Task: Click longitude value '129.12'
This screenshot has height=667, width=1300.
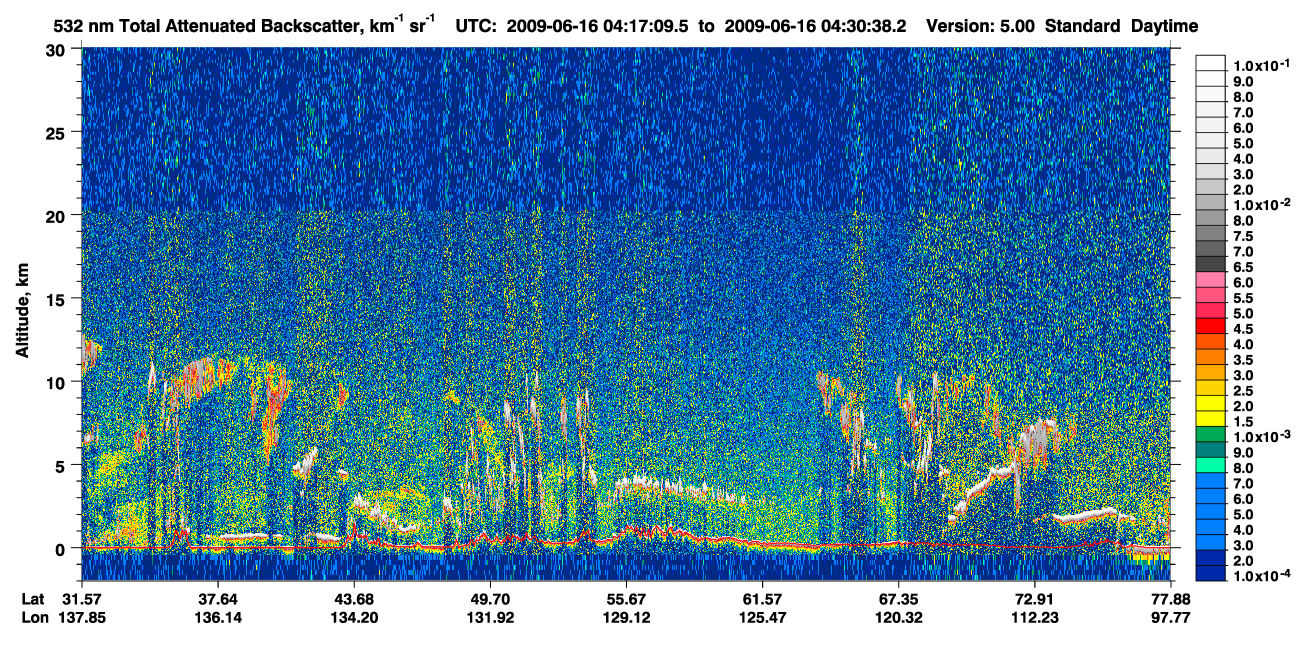Action: [626, 617]
